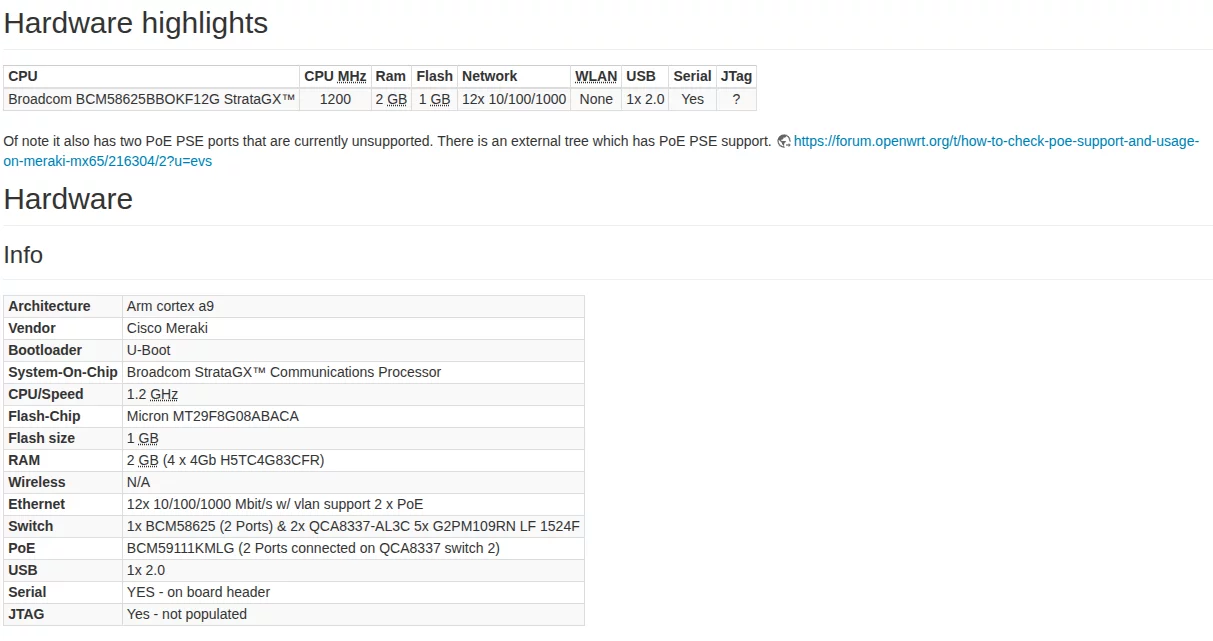
Task: Click the globe icon before the forum link
Action: click(x=784, y=142)
